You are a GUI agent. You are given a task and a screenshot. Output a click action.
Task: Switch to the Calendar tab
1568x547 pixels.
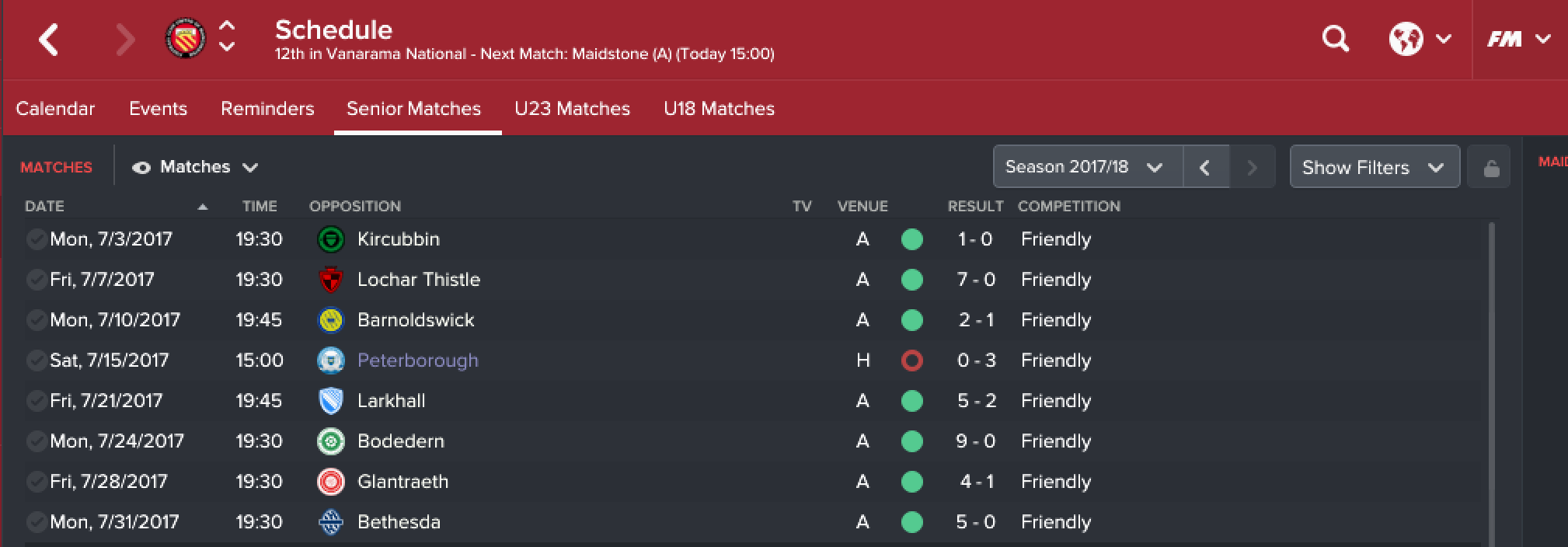[55, 109]
